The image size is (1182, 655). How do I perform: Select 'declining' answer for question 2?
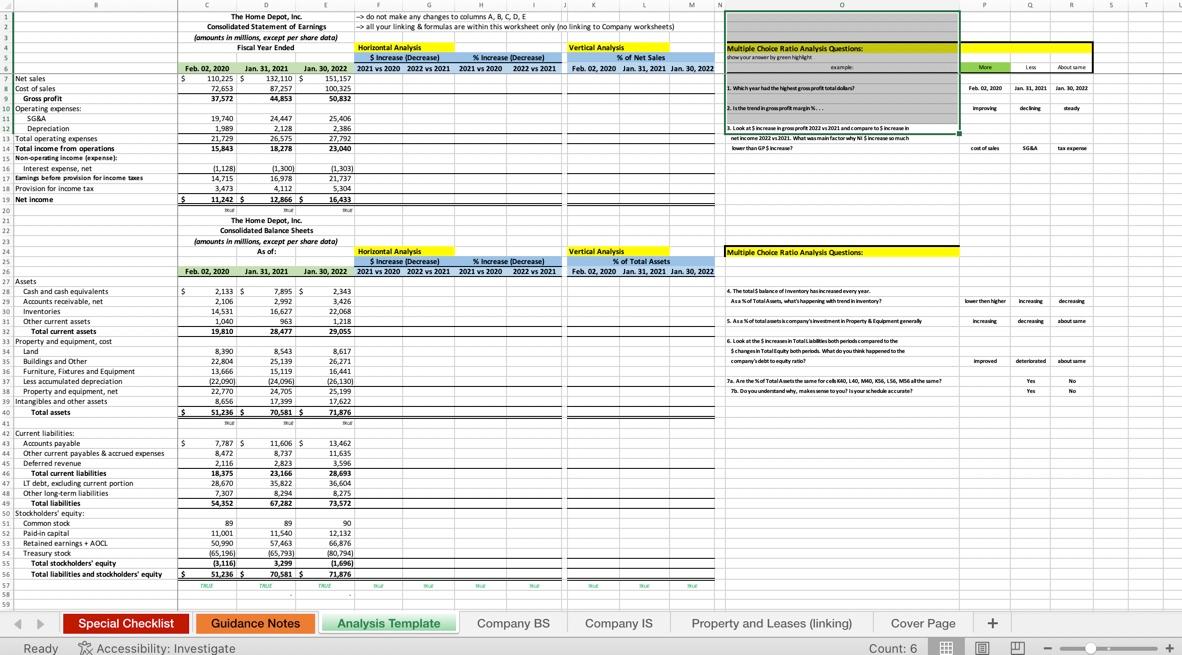(x=1030, y=109)
